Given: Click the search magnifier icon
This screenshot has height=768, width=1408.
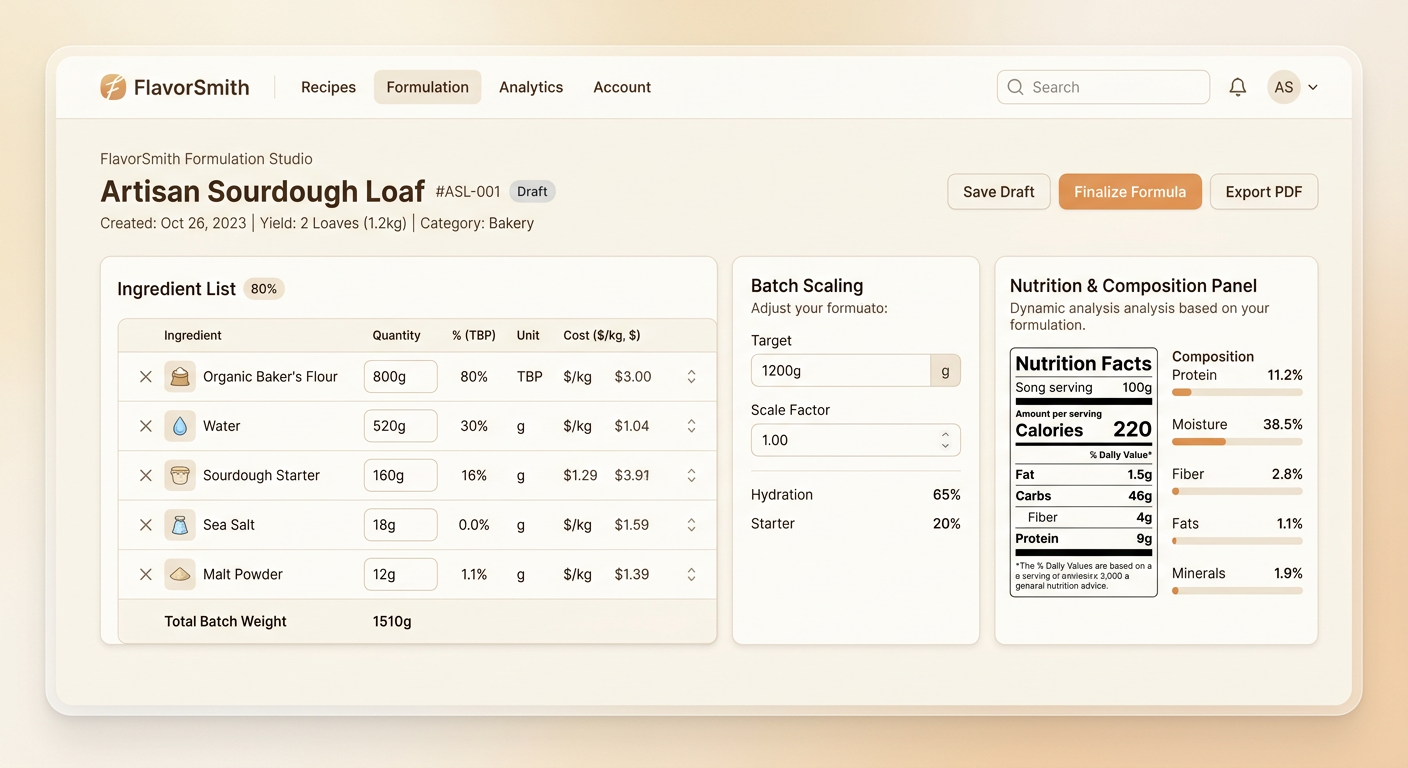Looking at the screenshot, I should pos(1015,87).
